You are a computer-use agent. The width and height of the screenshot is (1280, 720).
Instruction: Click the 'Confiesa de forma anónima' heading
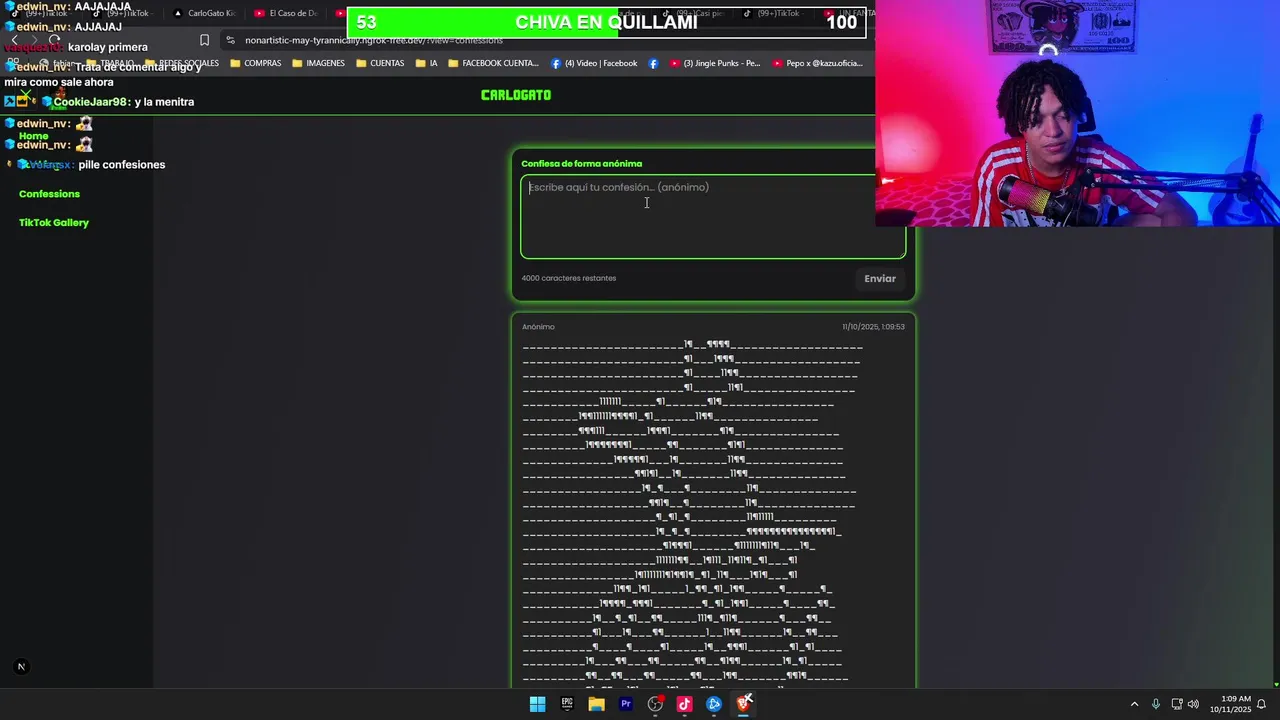[581, 164]
